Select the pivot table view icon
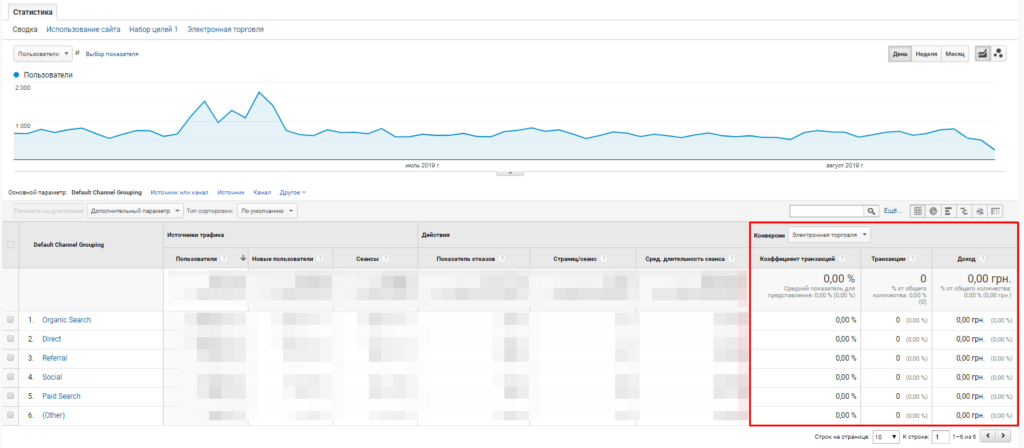 point(995,211)
